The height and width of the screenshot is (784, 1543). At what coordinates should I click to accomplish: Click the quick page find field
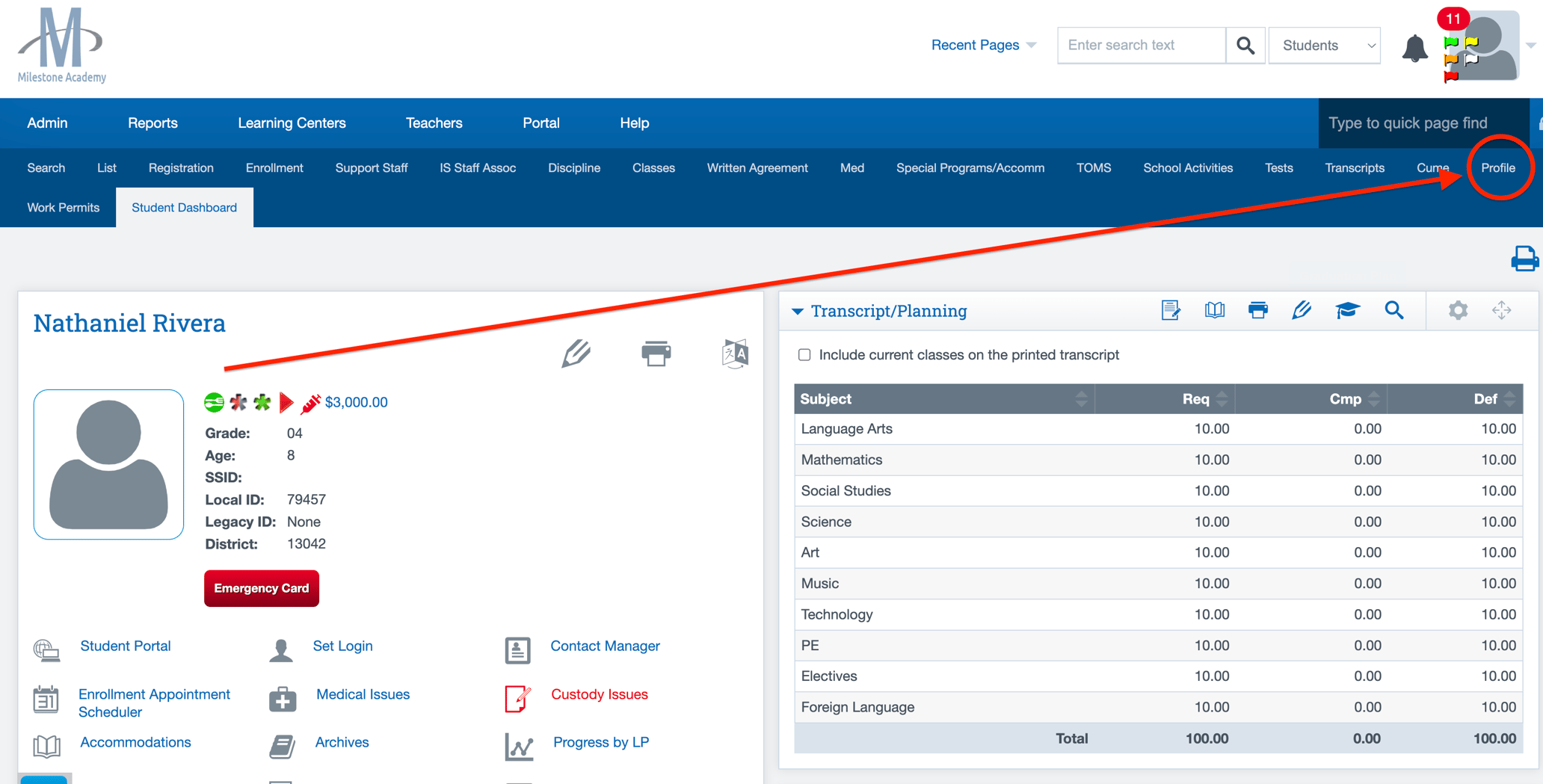click(1423, 123)
